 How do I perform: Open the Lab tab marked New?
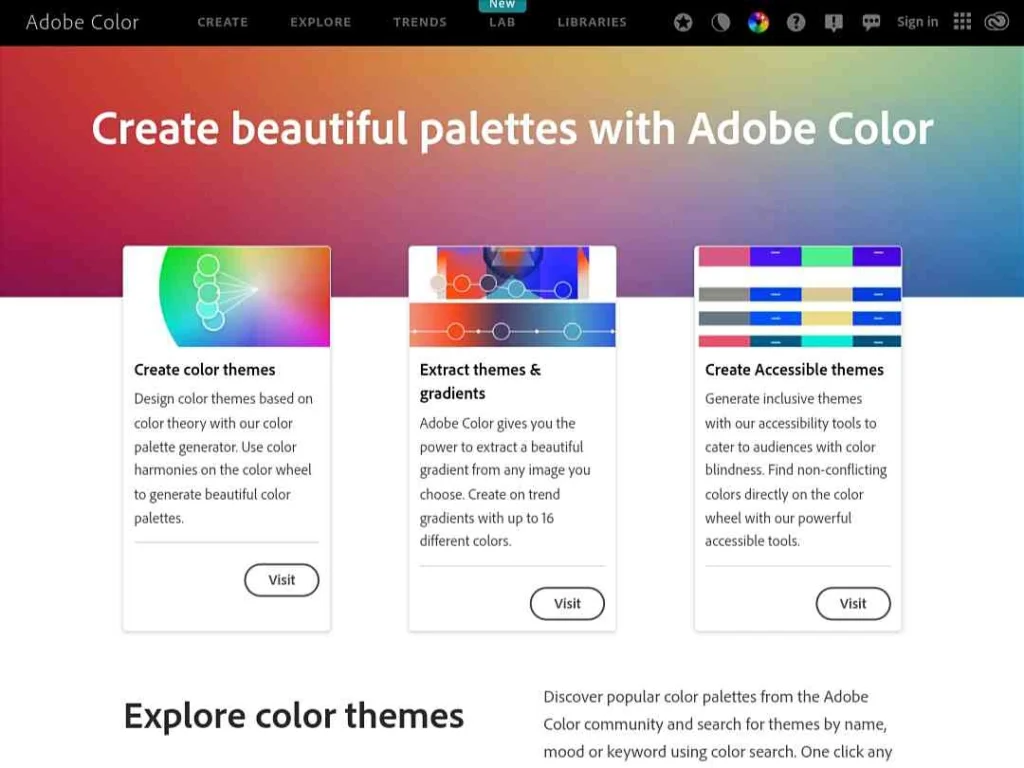tap(502, 22)
